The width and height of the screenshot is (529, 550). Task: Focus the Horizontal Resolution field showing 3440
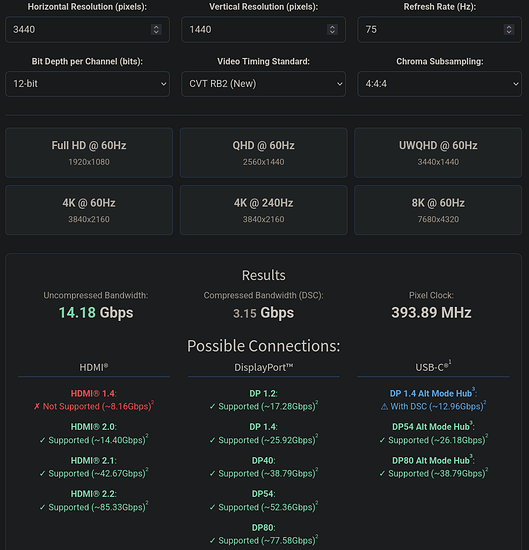81,29
